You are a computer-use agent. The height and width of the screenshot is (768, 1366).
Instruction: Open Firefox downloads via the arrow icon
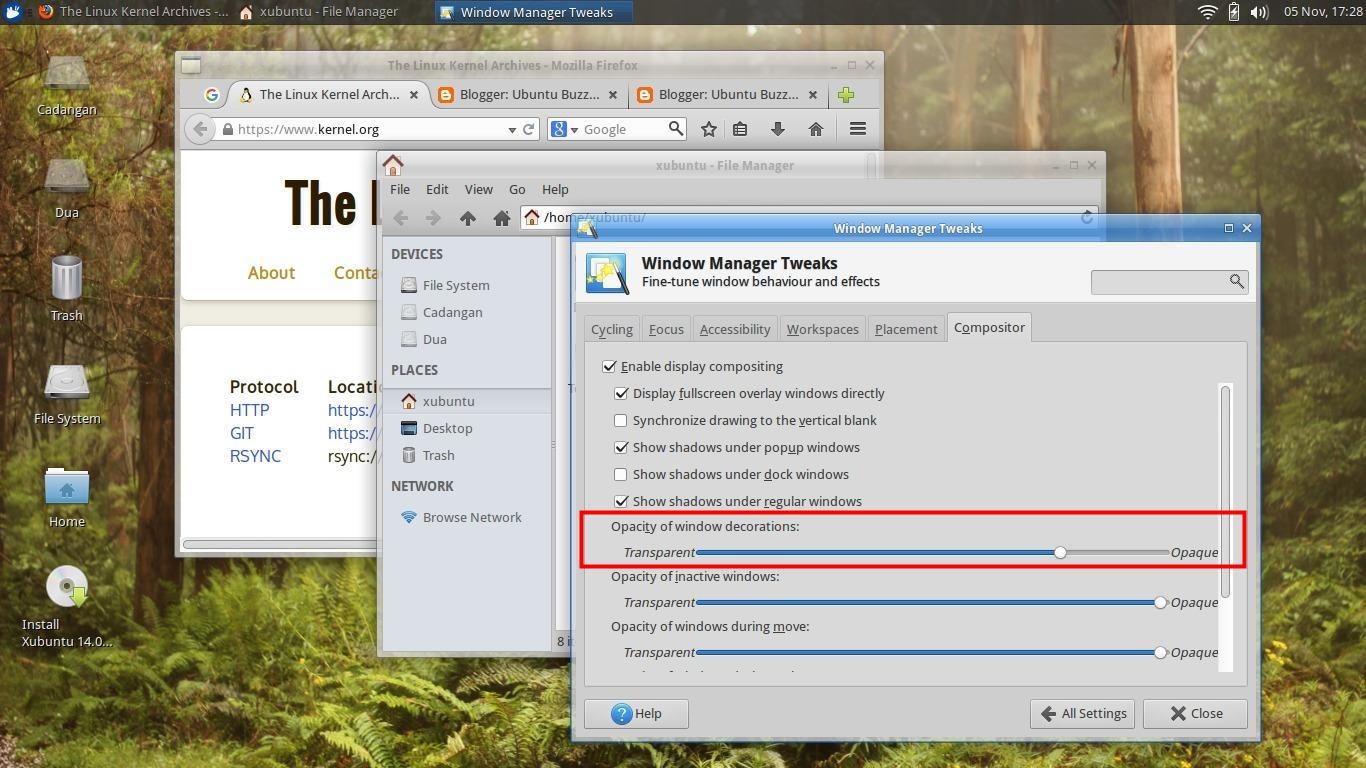point(777,128)
